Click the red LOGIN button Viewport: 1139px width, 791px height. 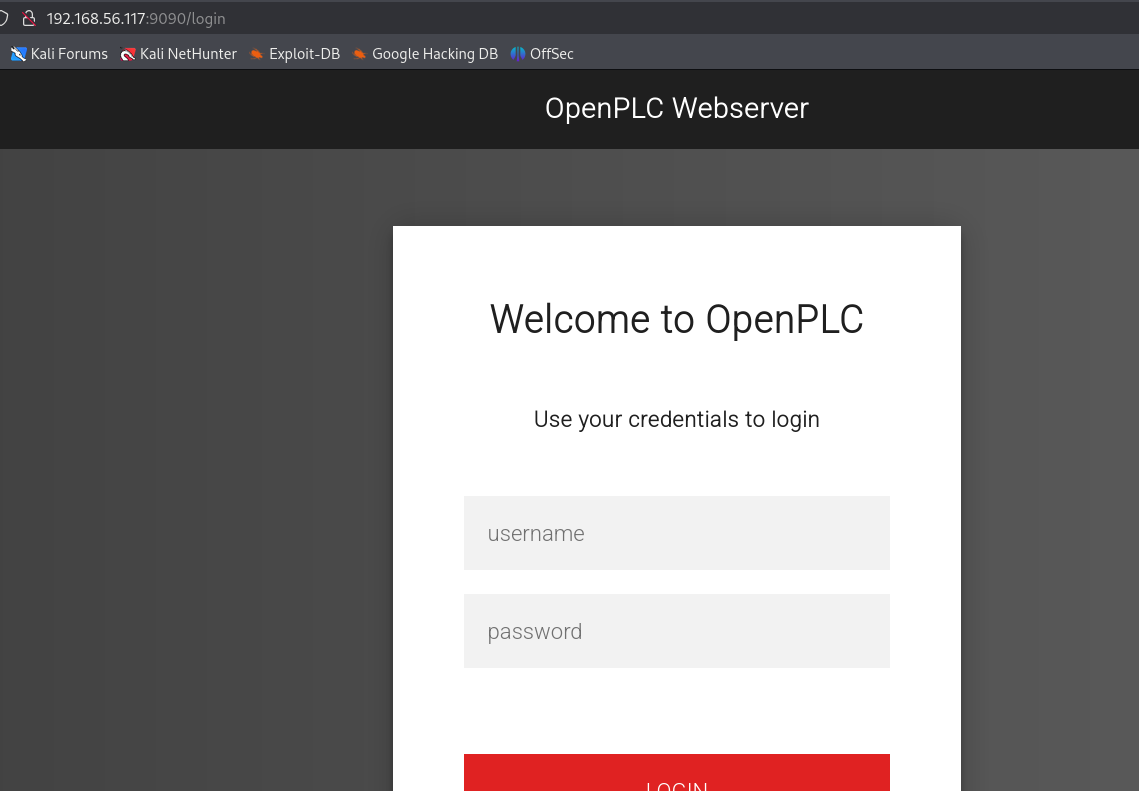click(x=676, y=773)
